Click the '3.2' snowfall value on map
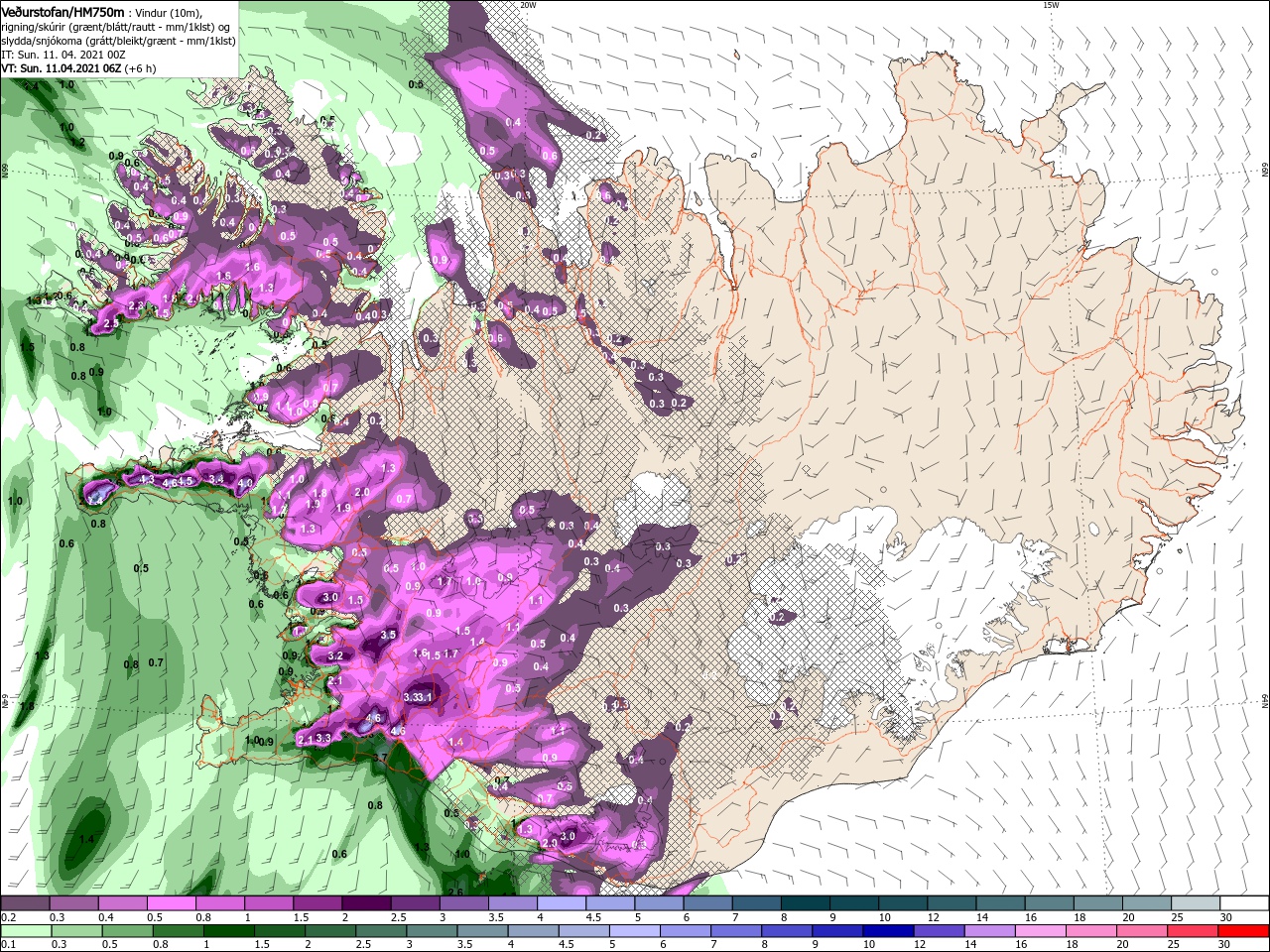Viewport: 1270px width, 952px height. (x=335, y=655)
